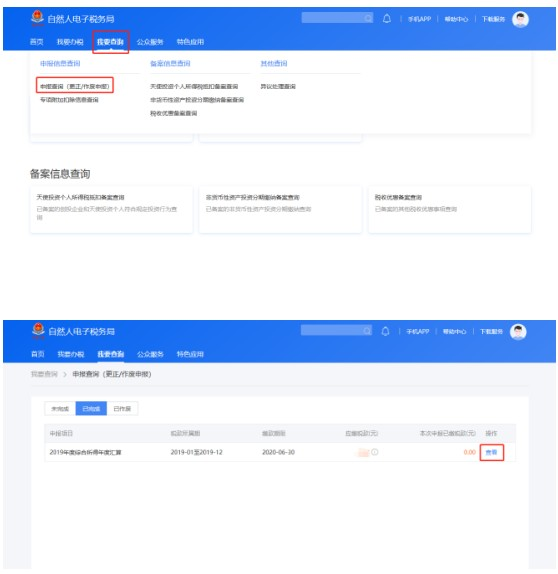Click the notification bell in the lower page header
558x574 pixels.
385,331
